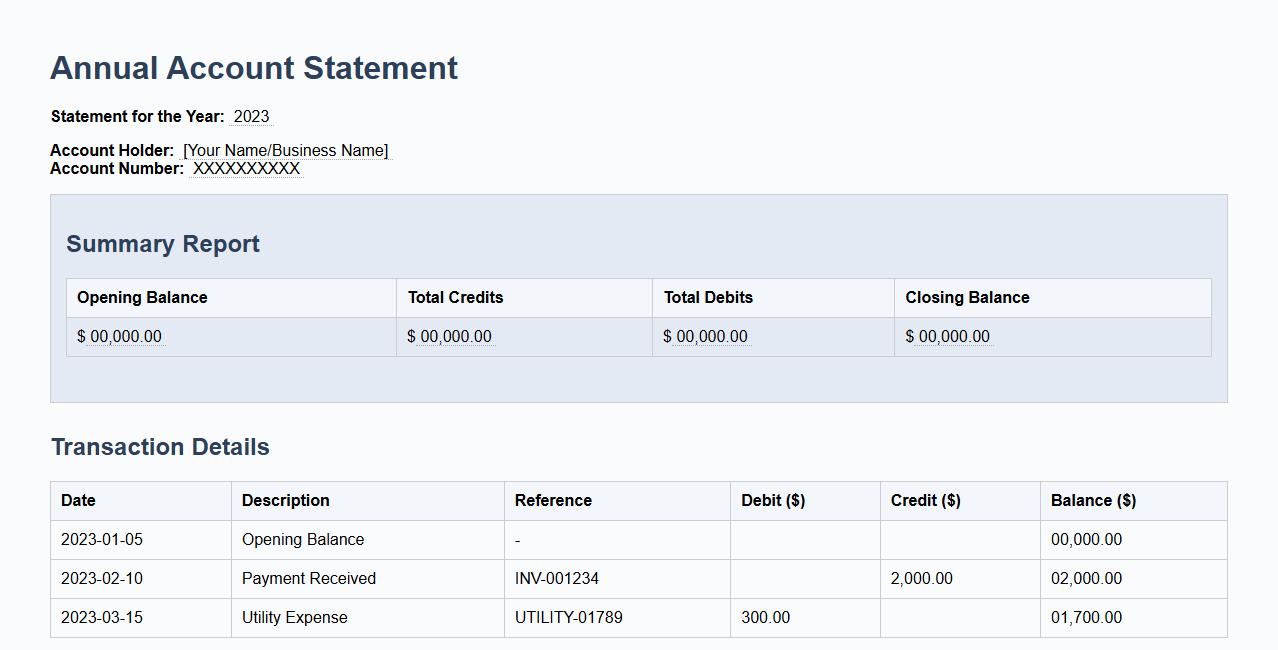Select the Summary Report heading

(x=162, y=243)
